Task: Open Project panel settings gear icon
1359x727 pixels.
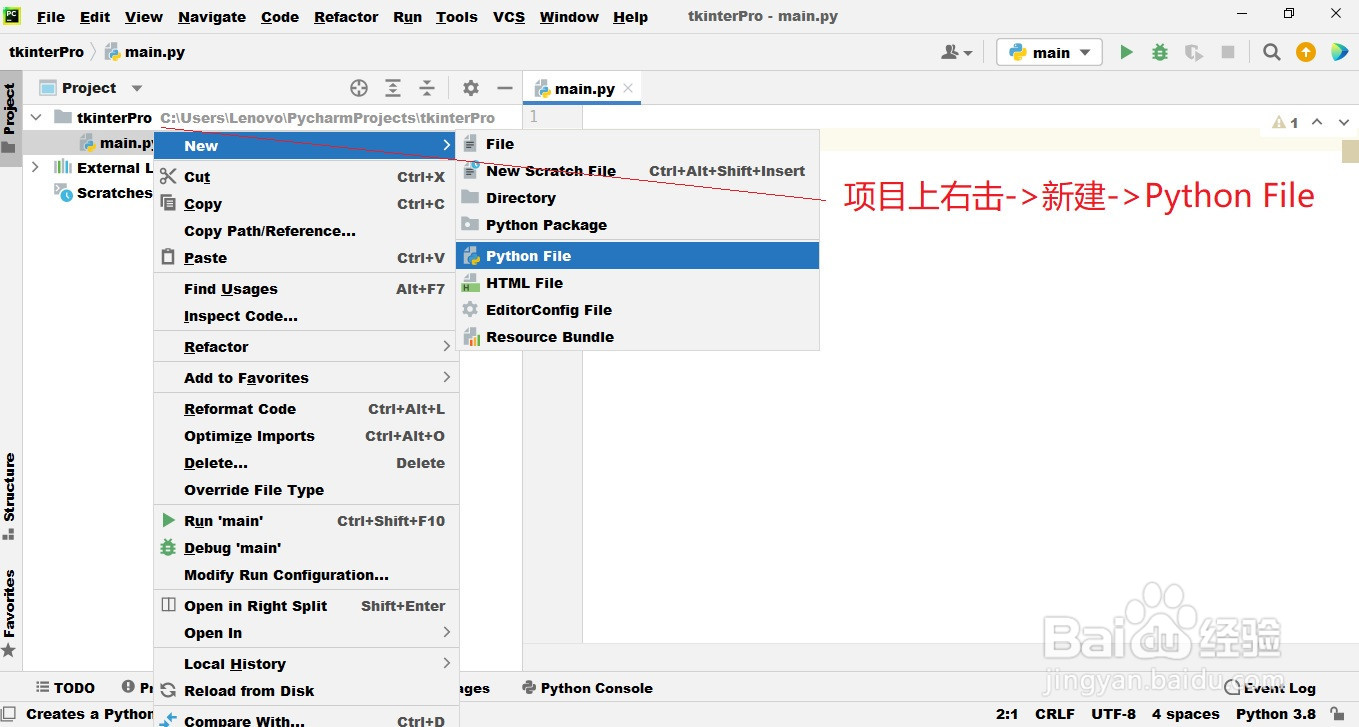Action: point(470,87)
